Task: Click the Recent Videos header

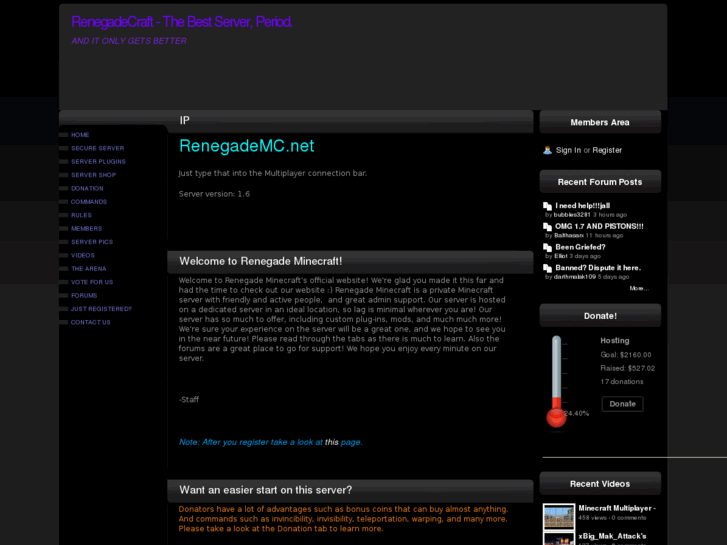Action: click(x=600, y=484)
